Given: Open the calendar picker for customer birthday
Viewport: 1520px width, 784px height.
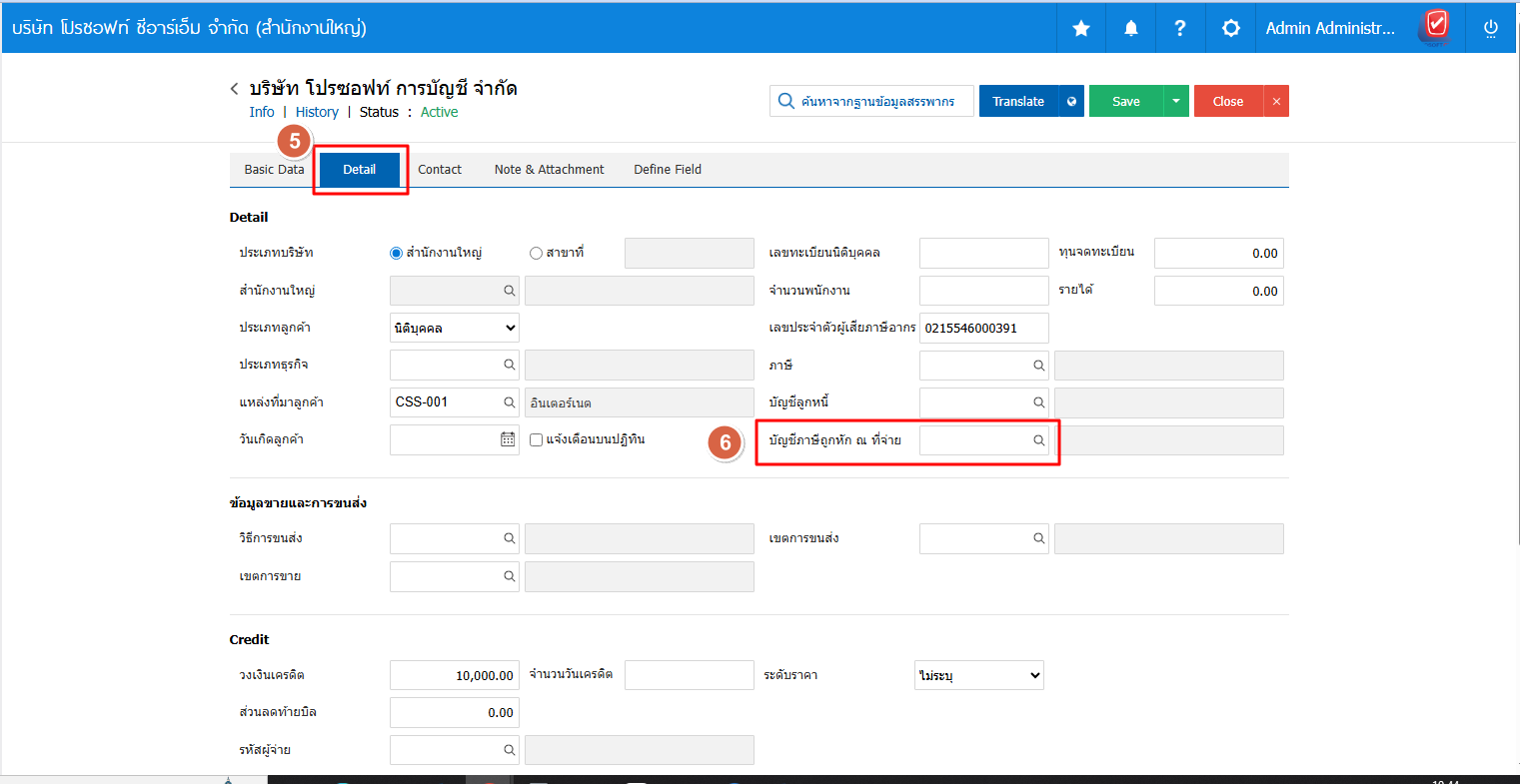Looking at the screenshot, I should click(508, 439).
